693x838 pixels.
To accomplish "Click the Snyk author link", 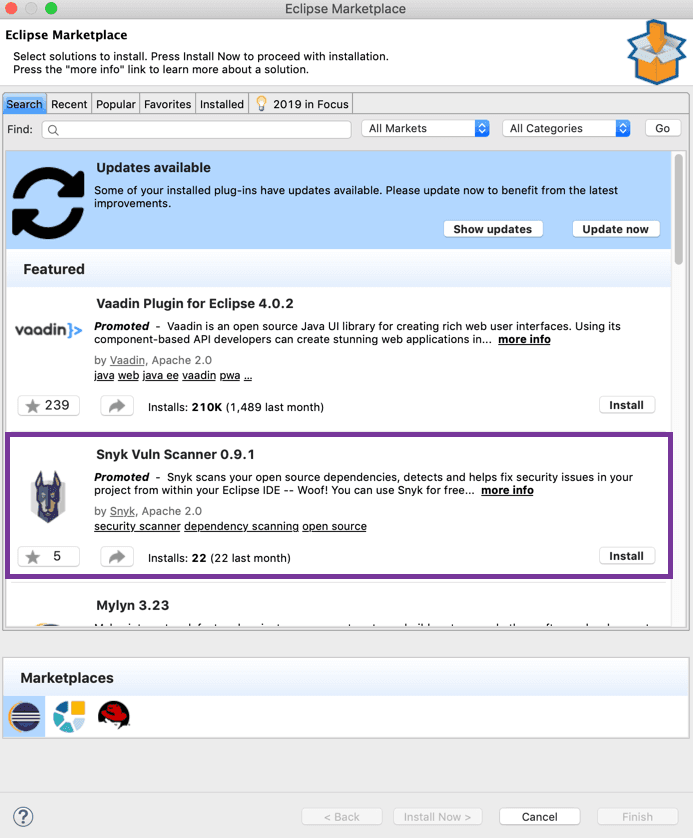I will 122,511.
